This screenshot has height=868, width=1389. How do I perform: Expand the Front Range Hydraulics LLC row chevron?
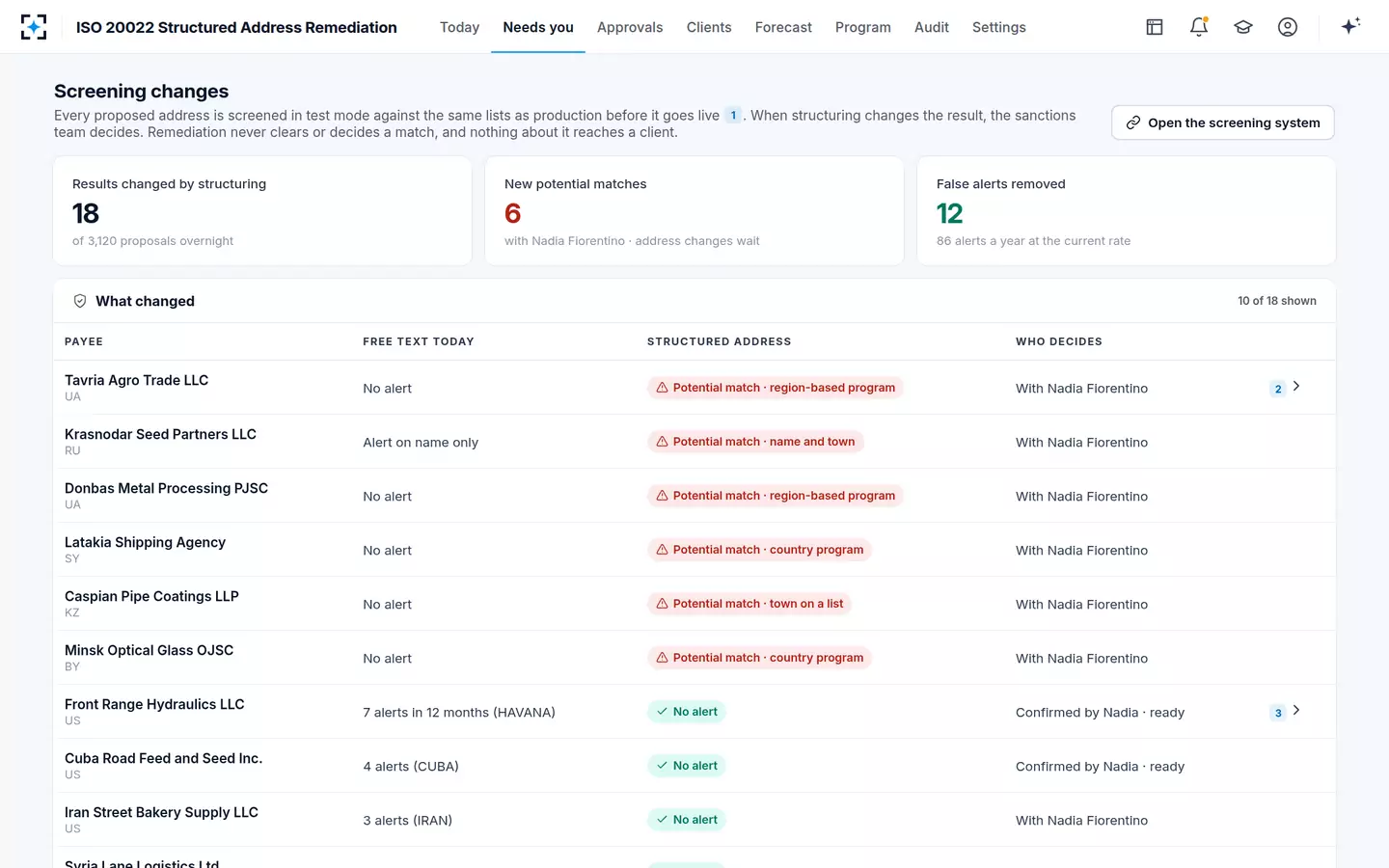(1296, 710)
